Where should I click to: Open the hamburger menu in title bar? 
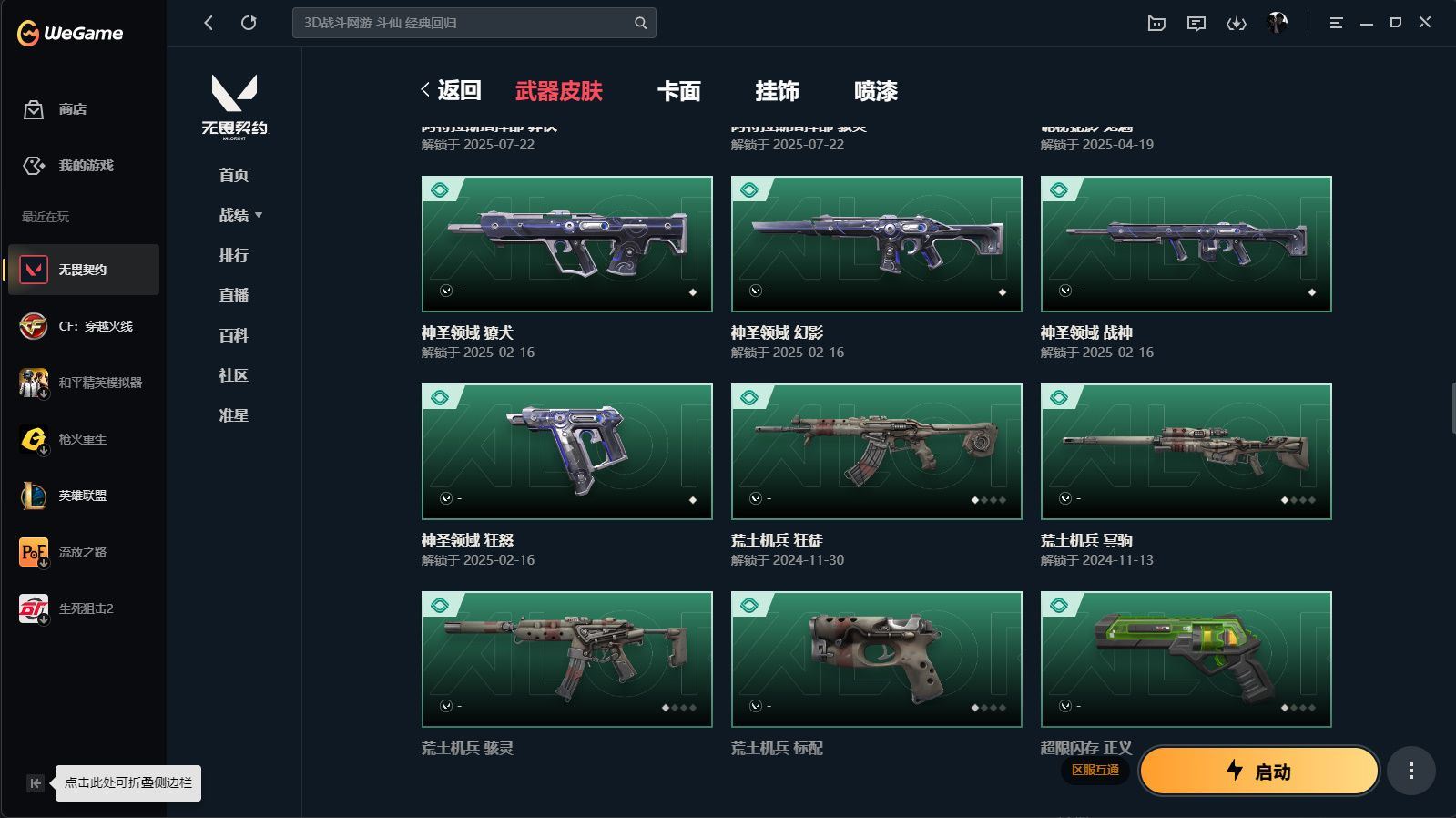coord(1336,23)
